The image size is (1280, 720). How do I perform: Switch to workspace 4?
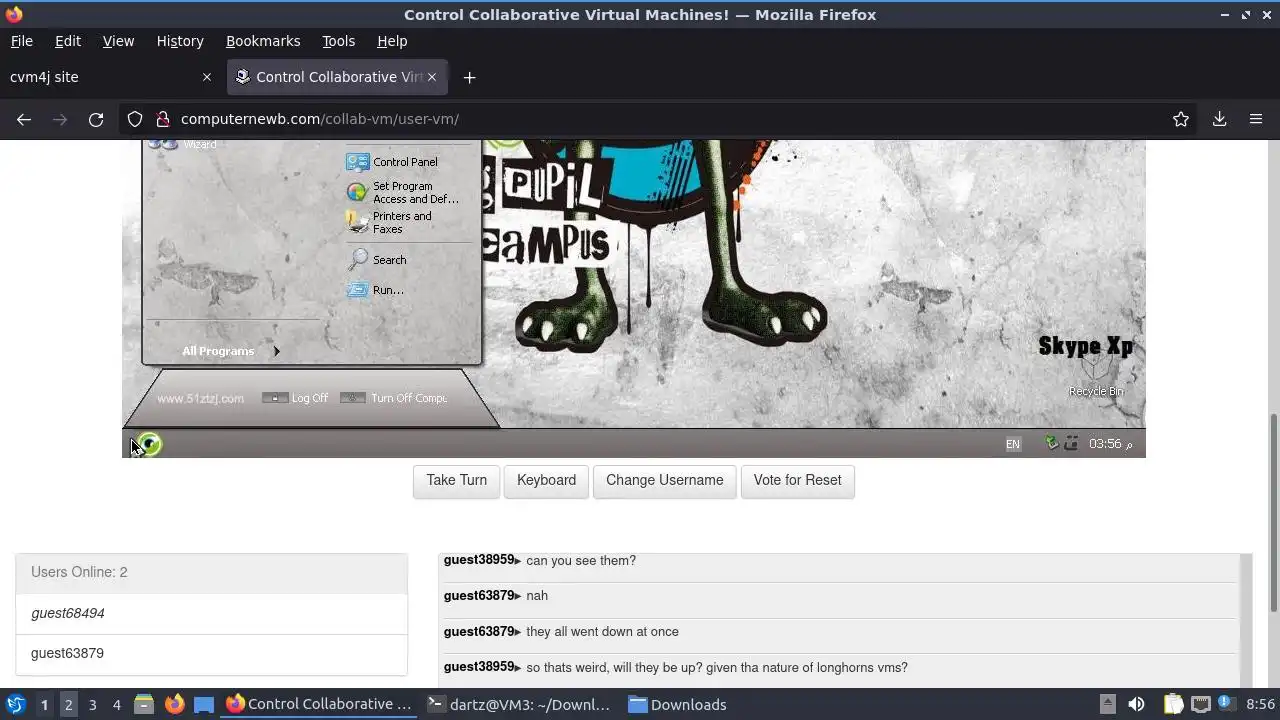[x=116, y=705]
